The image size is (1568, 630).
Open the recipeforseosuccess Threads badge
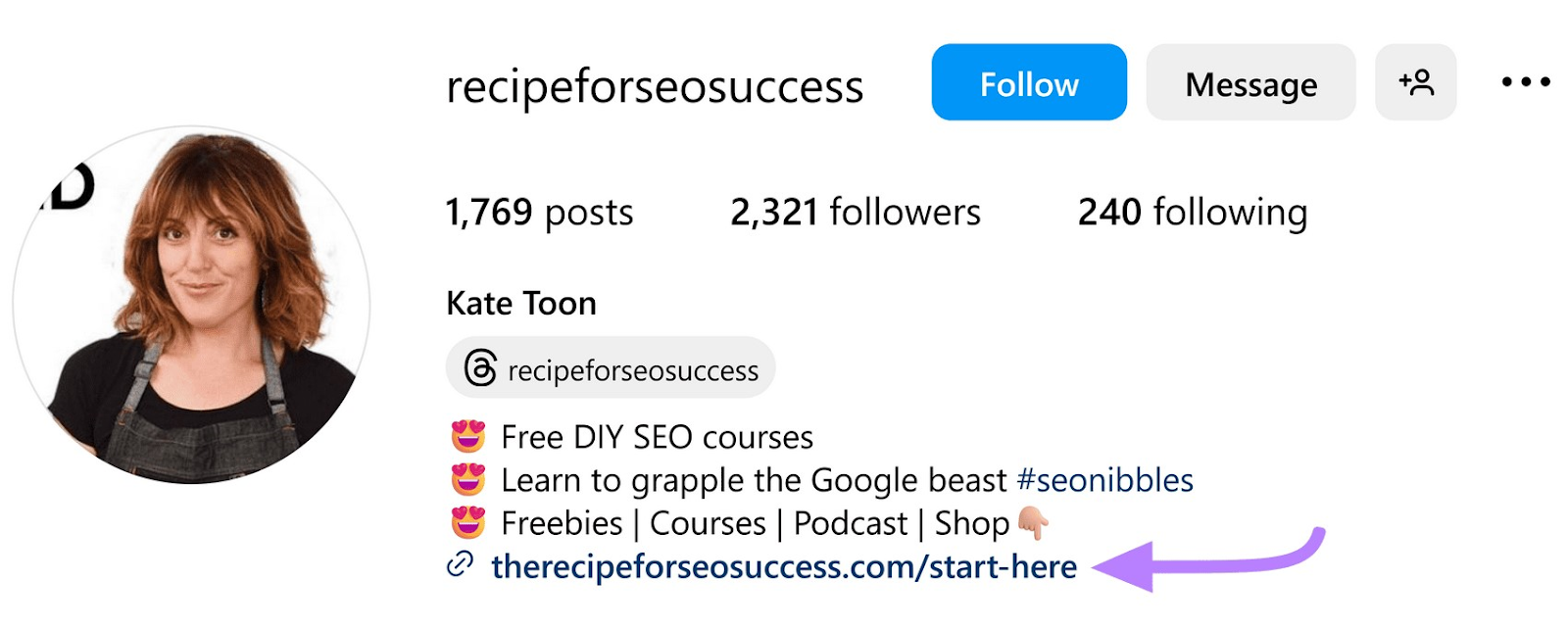click(x=632, y=370)
